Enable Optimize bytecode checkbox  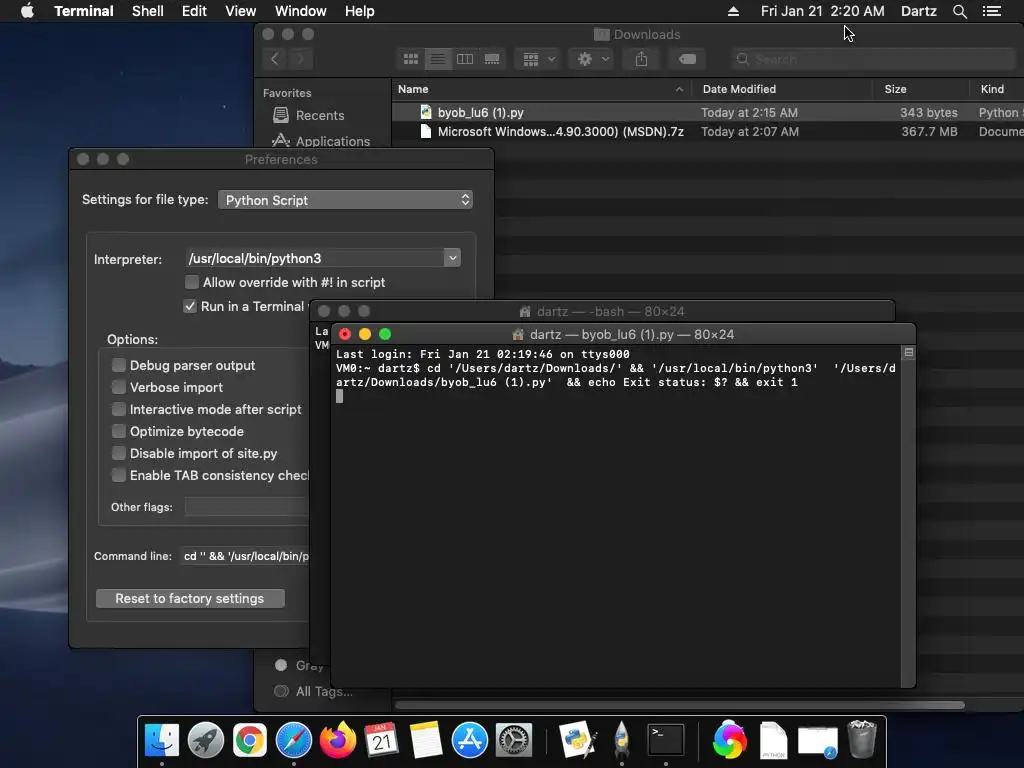click(x=119, y=432)
